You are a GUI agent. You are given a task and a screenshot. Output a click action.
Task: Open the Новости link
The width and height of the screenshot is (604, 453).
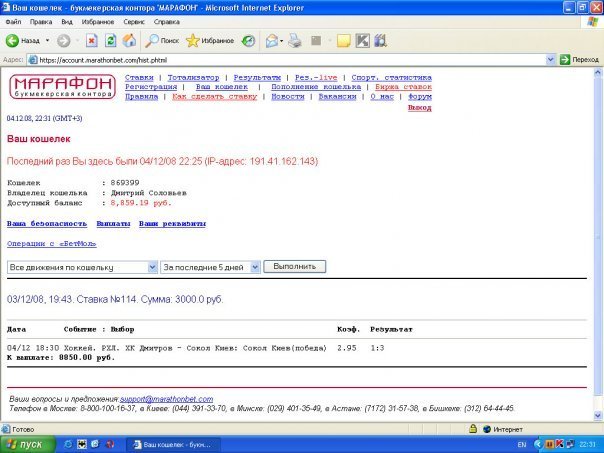(x=288, y=97)
